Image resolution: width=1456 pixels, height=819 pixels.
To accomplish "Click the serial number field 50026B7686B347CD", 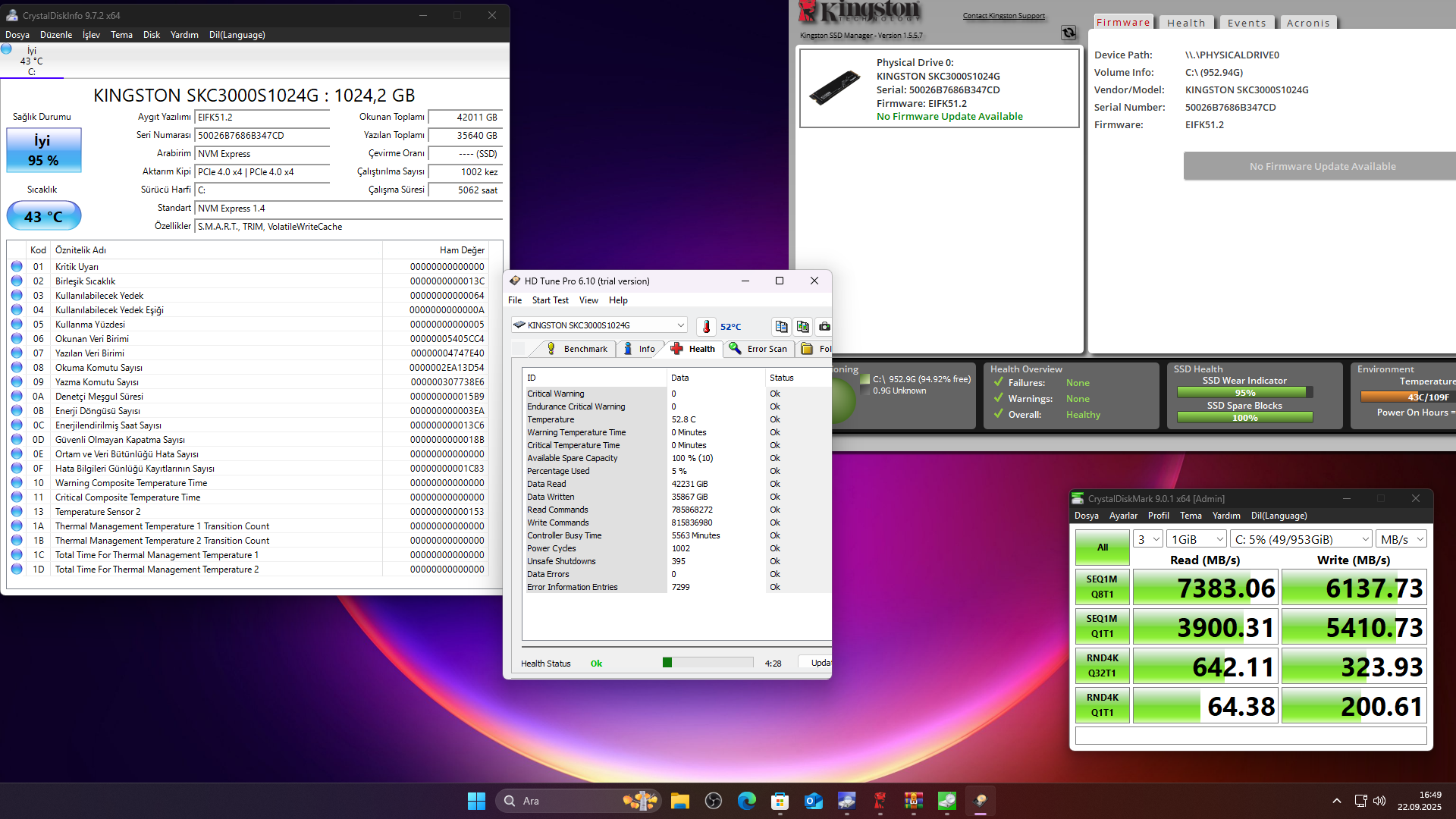I will coord(263,136).
